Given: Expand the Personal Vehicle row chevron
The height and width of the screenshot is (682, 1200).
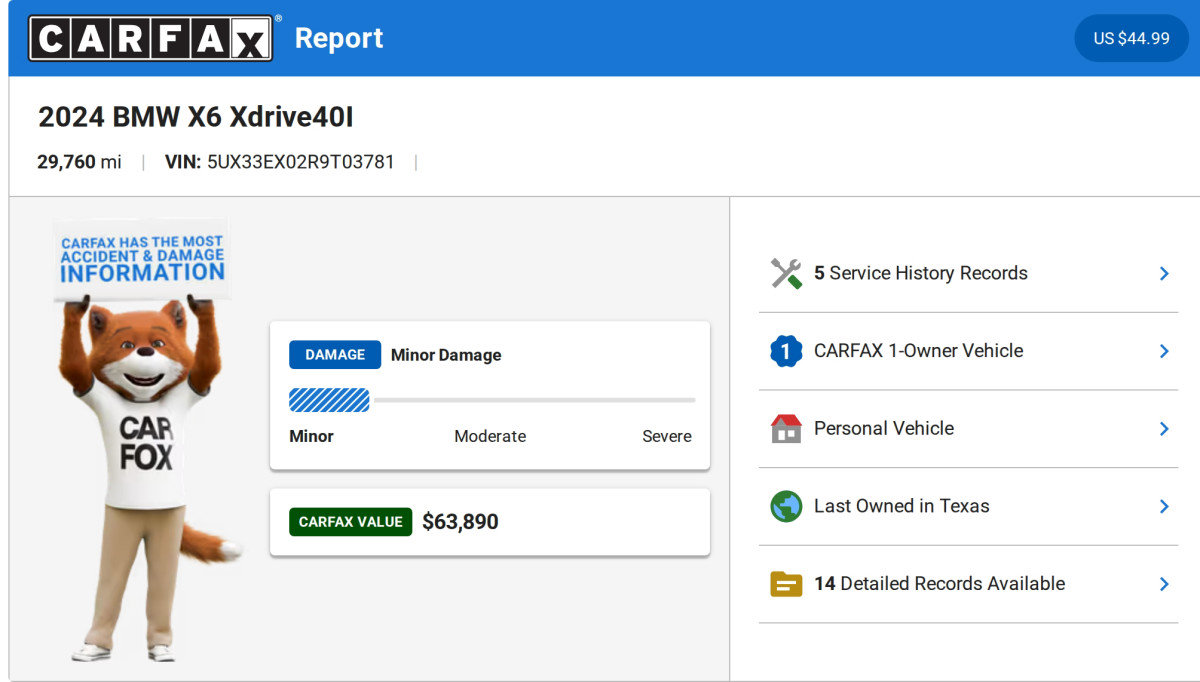Looking at the screenshot, I should (x=1164, y=429).
